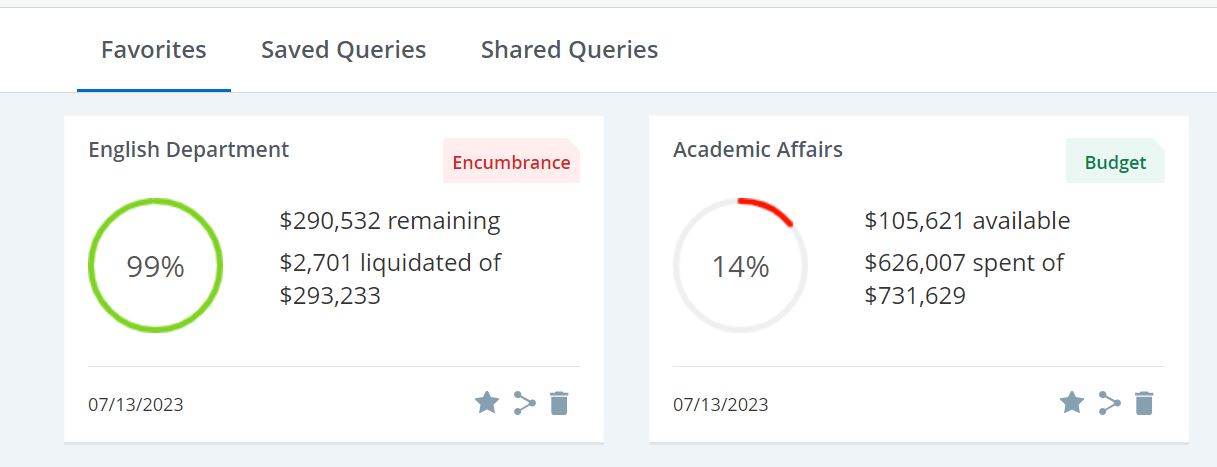
Task: Click the Encumbrance tag badge
Action: [511, 162]
